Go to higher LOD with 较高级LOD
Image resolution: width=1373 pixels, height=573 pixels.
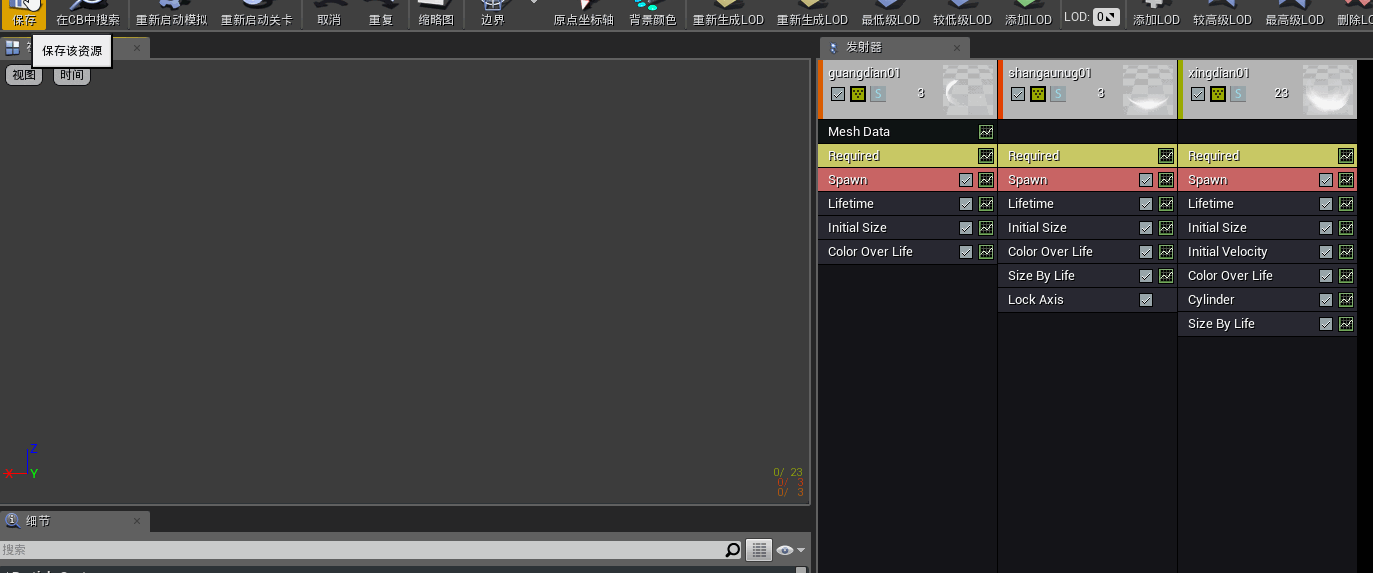[1222, 14]
